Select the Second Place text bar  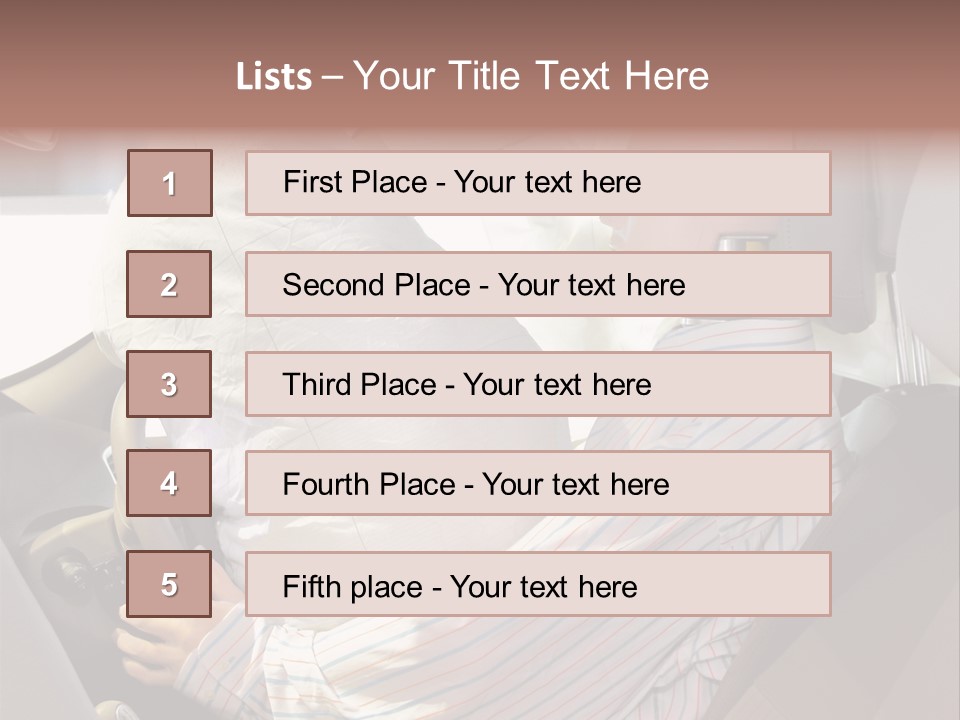coord(538,284)
